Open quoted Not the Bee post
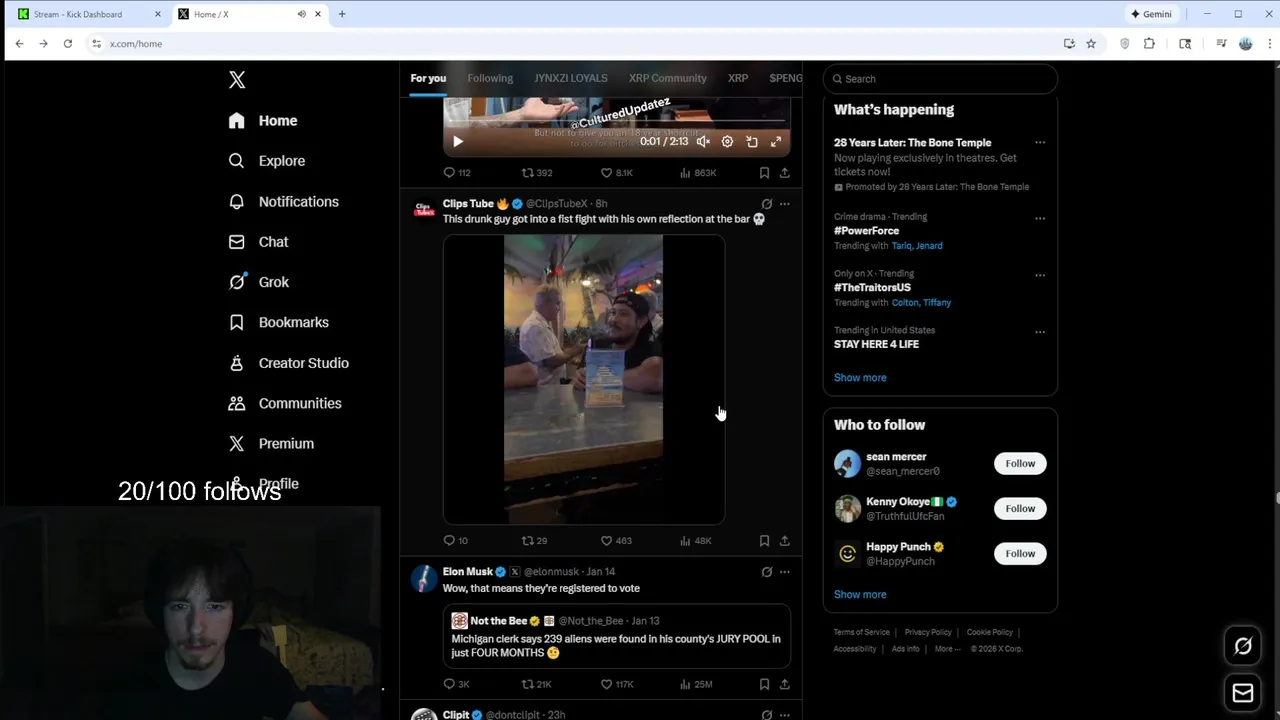The width and height of the screenshot is (1280, 720). coord(617,636)
